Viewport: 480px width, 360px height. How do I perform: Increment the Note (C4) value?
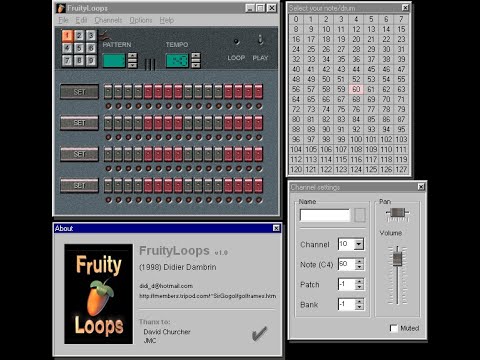click(x=359, y=262)
